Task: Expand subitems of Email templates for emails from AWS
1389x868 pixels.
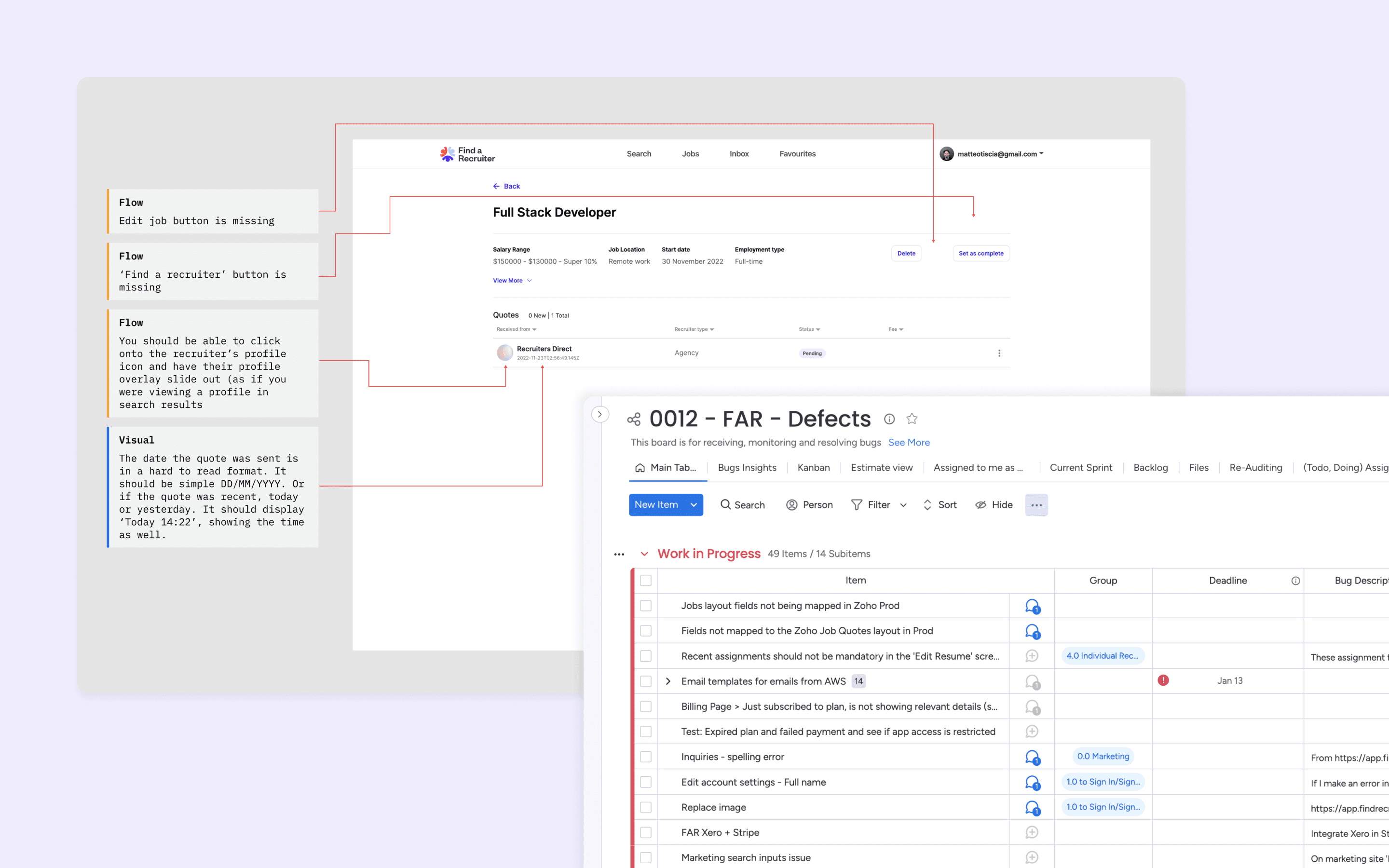Action: coord(668,681)
